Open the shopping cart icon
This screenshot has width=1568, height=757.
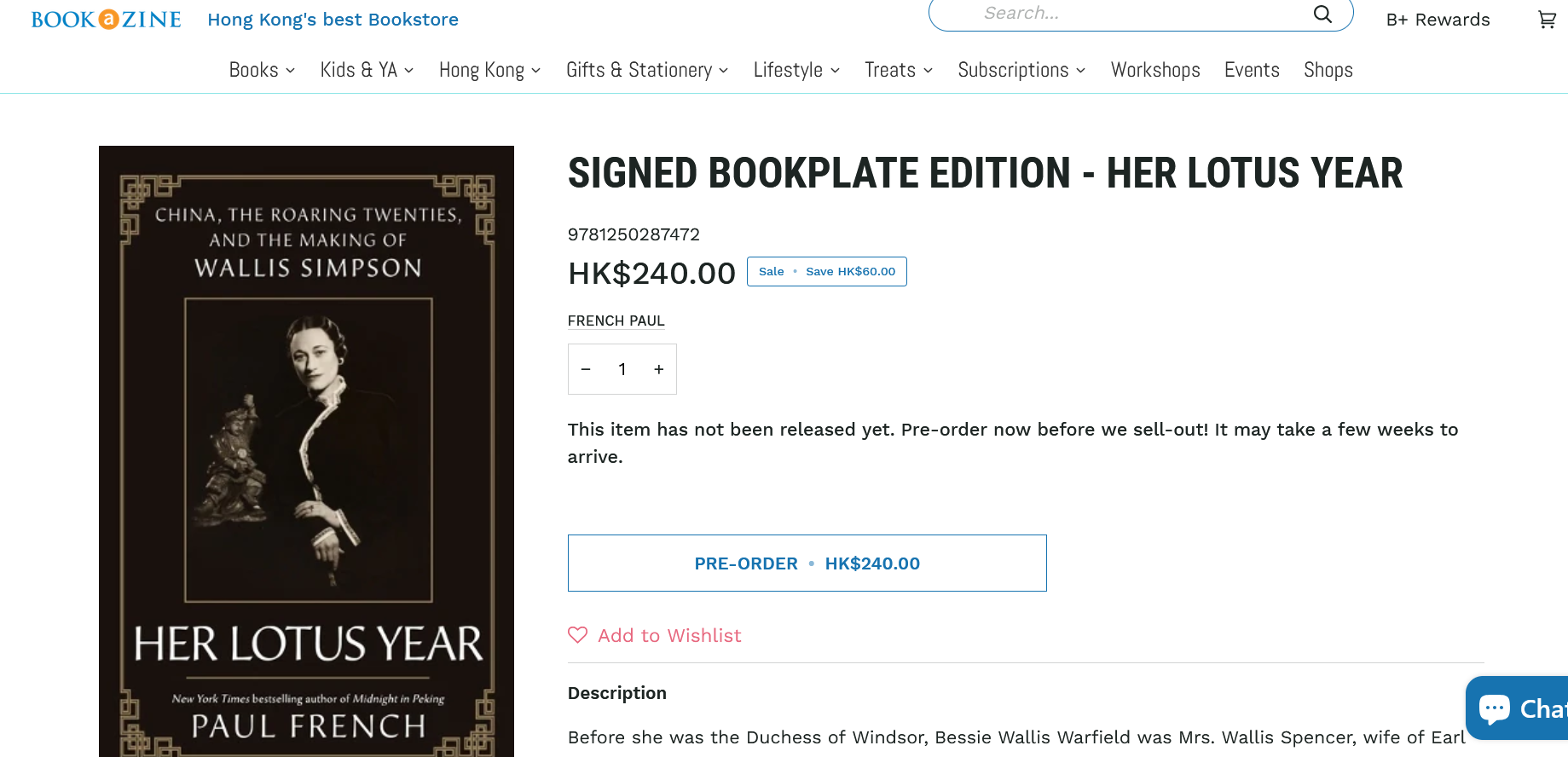click(x=1547, y=19)
